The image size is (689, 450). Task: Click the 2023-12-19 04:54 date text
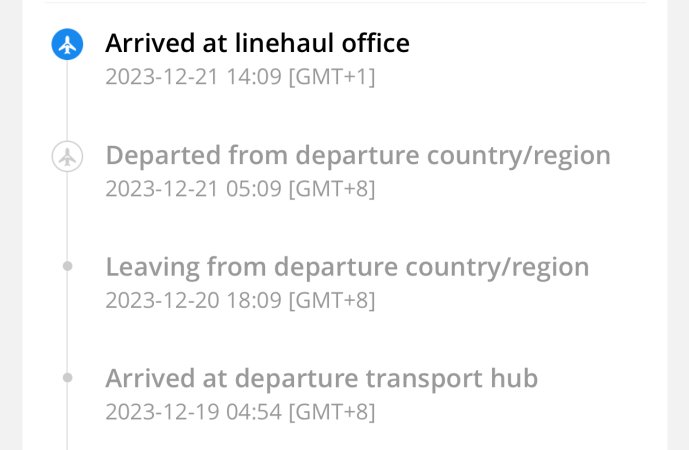click(x=193, y=412)
